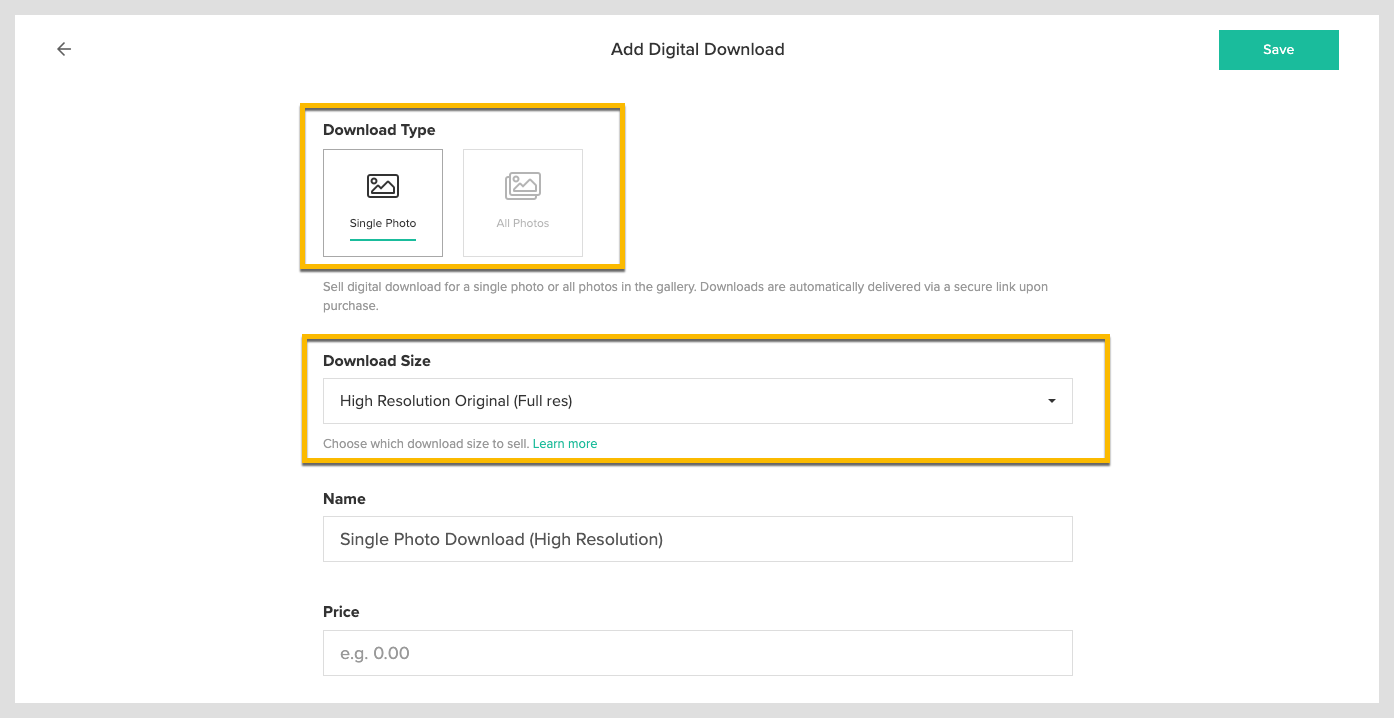Viewport: 1394px width, 718px height.
Task: Click the highlighted Download Type box
Action: (462, 186)
